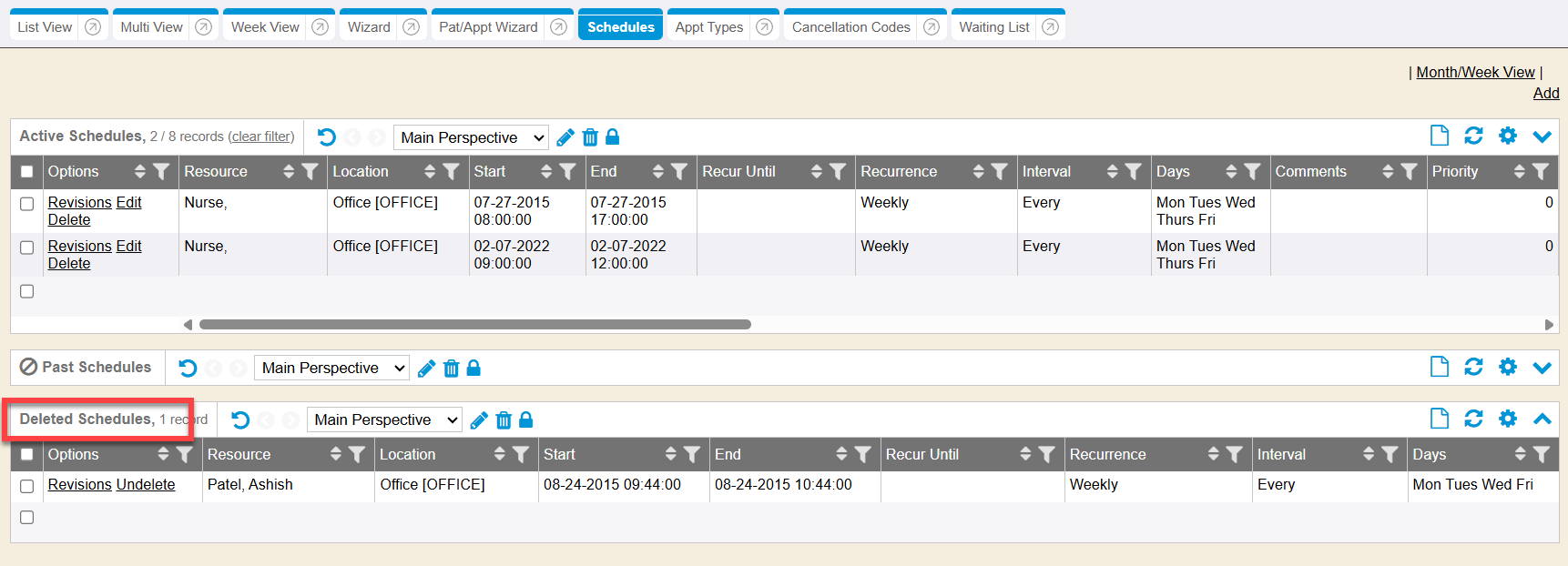The width and height of the screenshot is (1568, 566).
Task: Click the trash icon in Active Schedules toolbar
Action: (590, 137)
